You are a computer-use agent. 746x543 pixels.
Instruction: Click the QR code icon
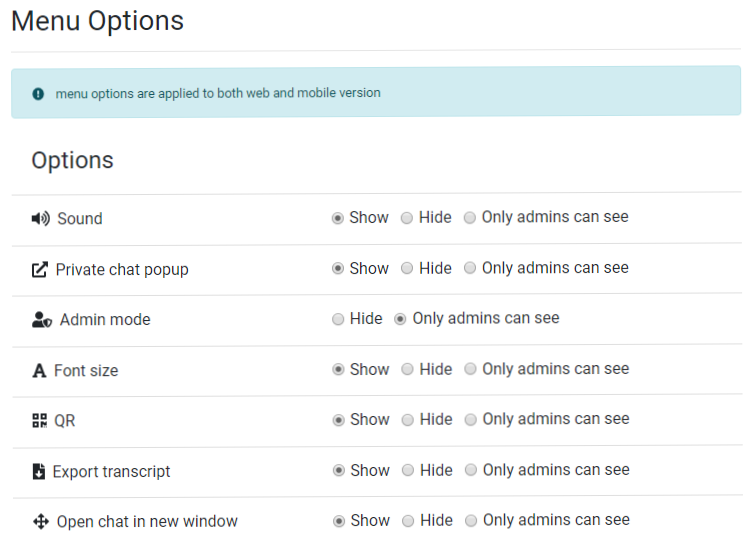40,421
